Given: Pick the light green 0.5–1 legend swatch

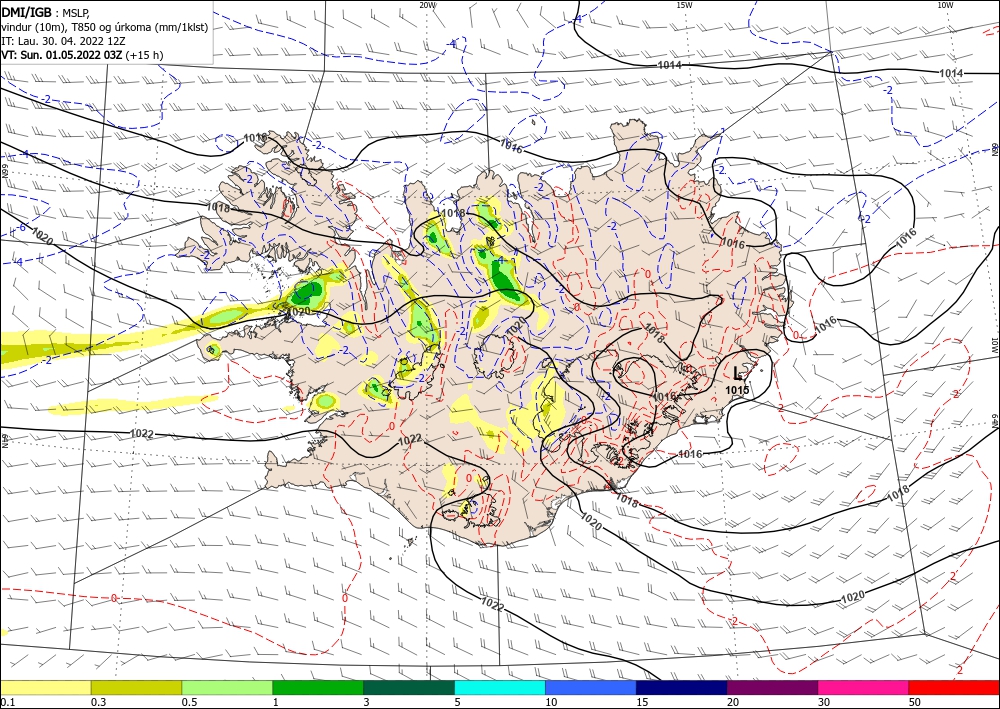Looking at the screenshot, I should point(227,687).
